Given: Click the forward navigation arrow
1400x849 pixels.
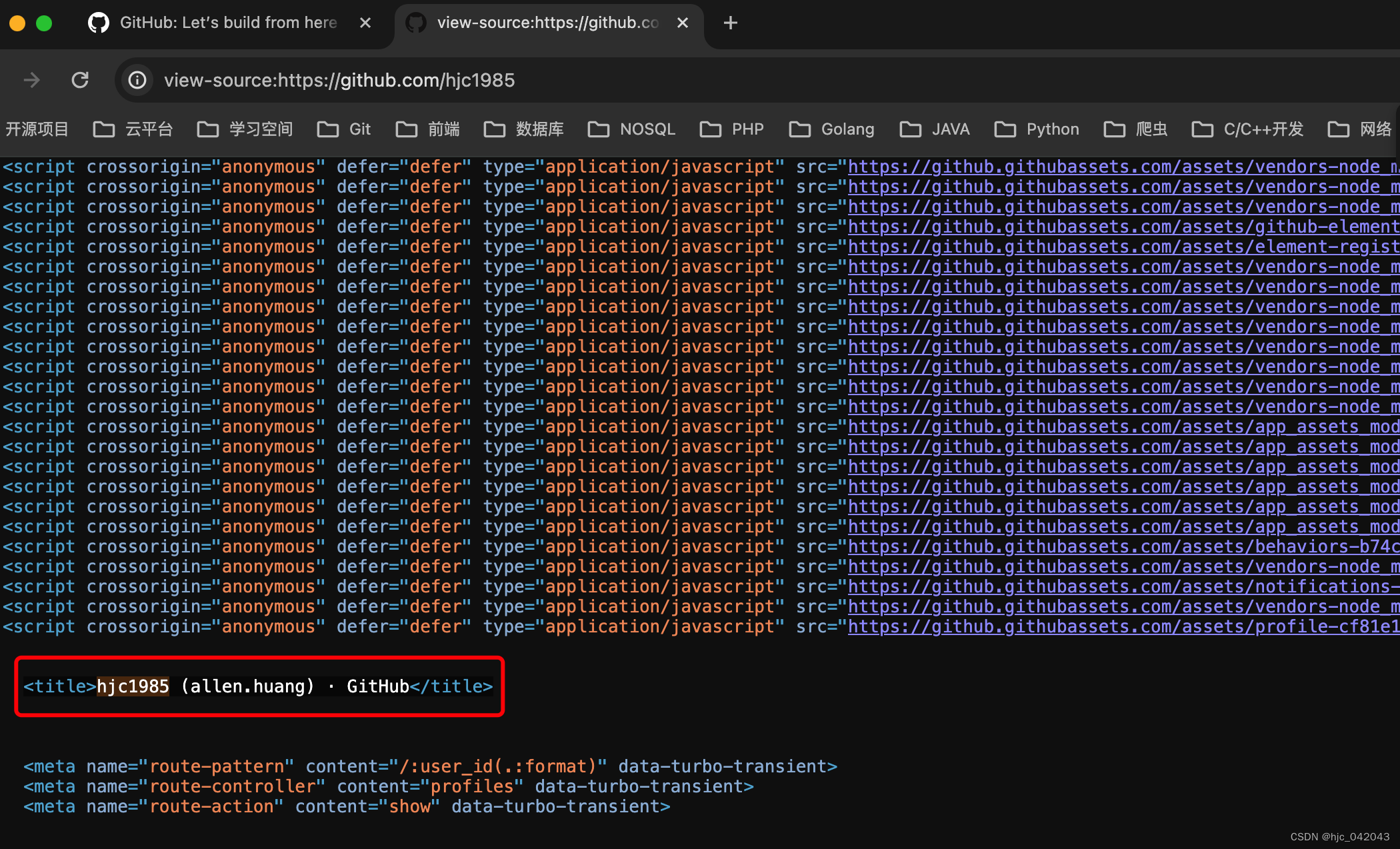Looking at the screenshot, I should pos(31,81).
